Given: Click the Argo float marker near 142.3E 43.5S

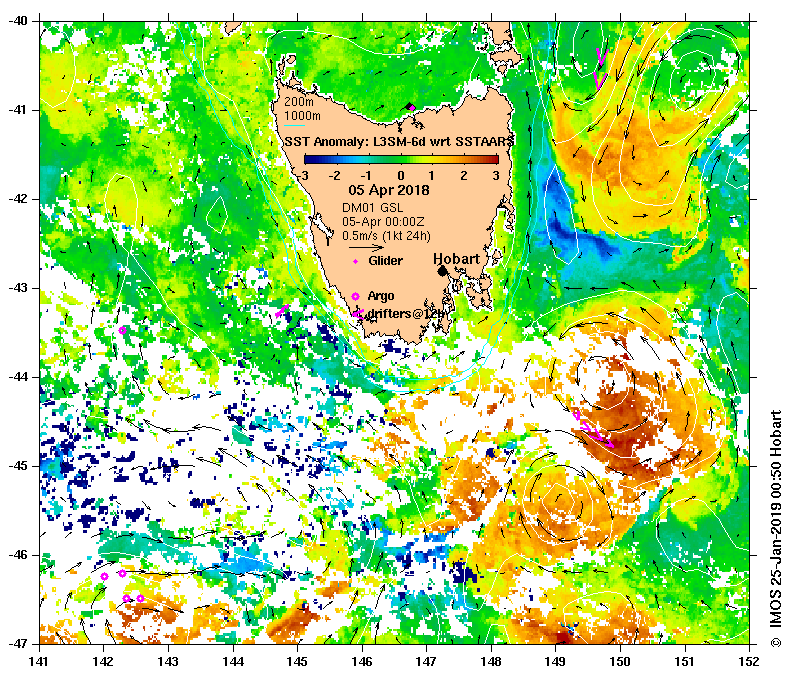Looking at the screenshot, I should tap(122, 330).
